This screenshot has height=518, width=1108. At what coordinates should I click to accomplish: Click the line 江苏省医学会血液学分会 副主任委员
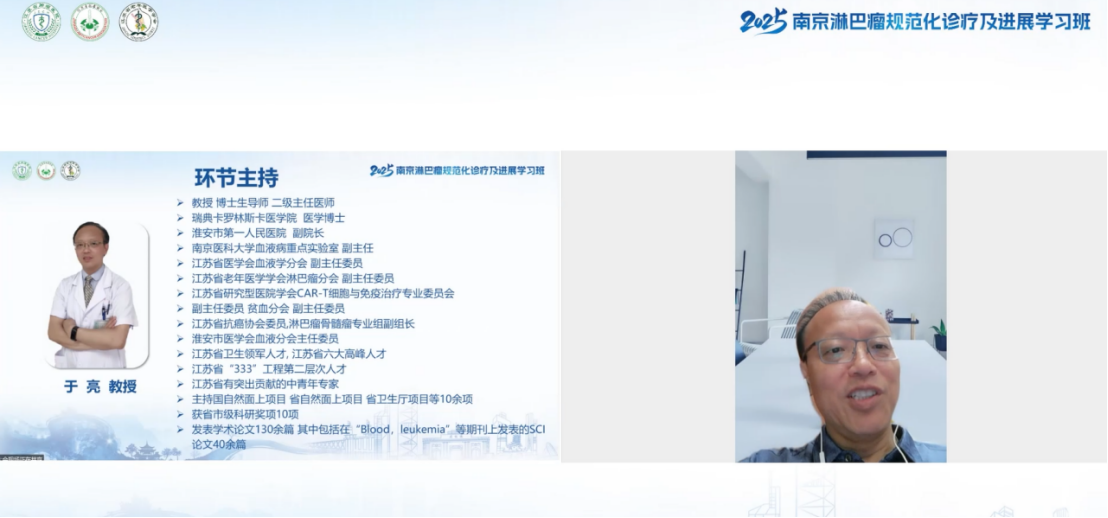(x=277, y=263)
